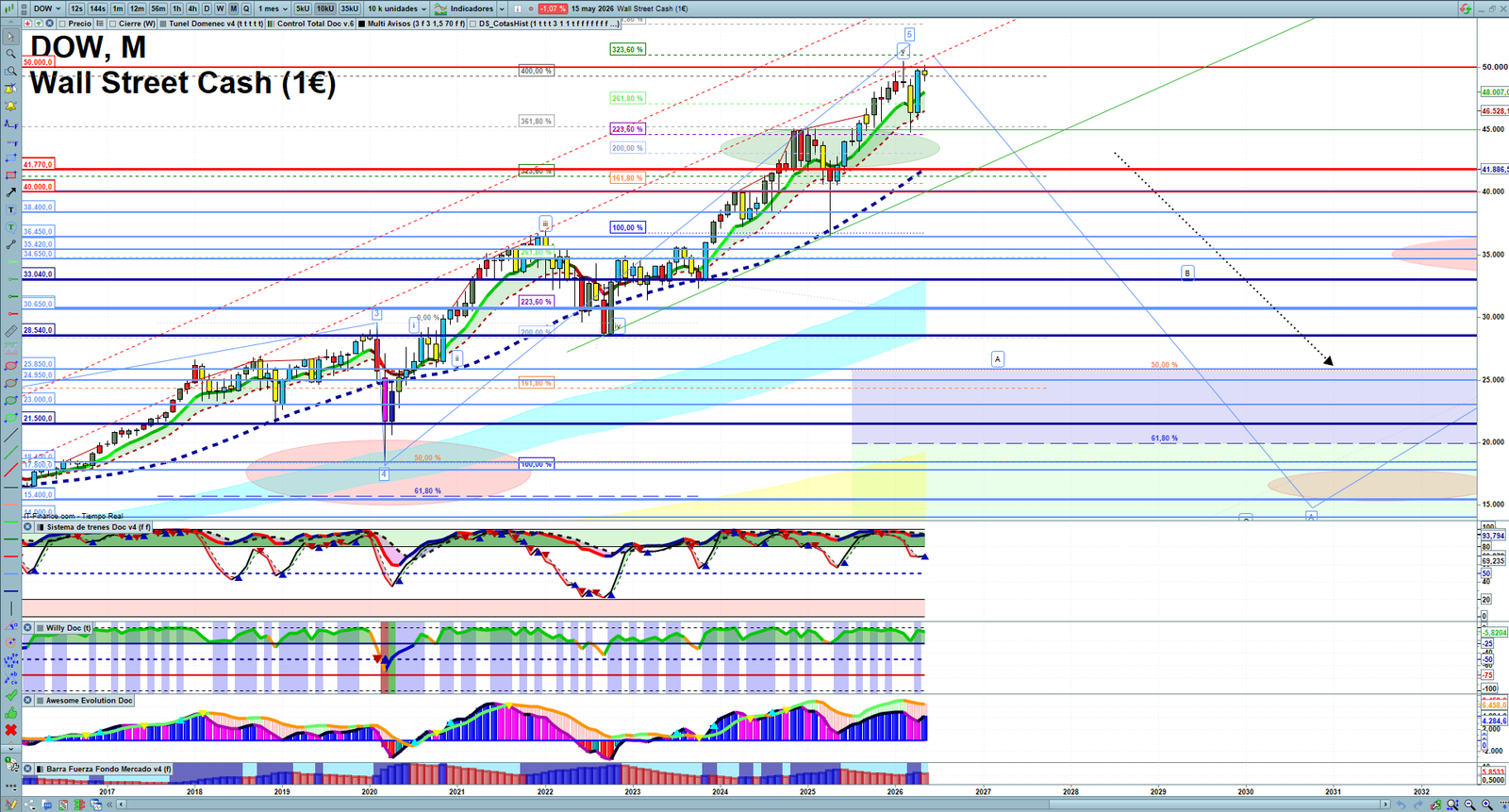1509x812 pixels.
Task: Expand the three-dots more tools menu
Action: tap(10, 785)
